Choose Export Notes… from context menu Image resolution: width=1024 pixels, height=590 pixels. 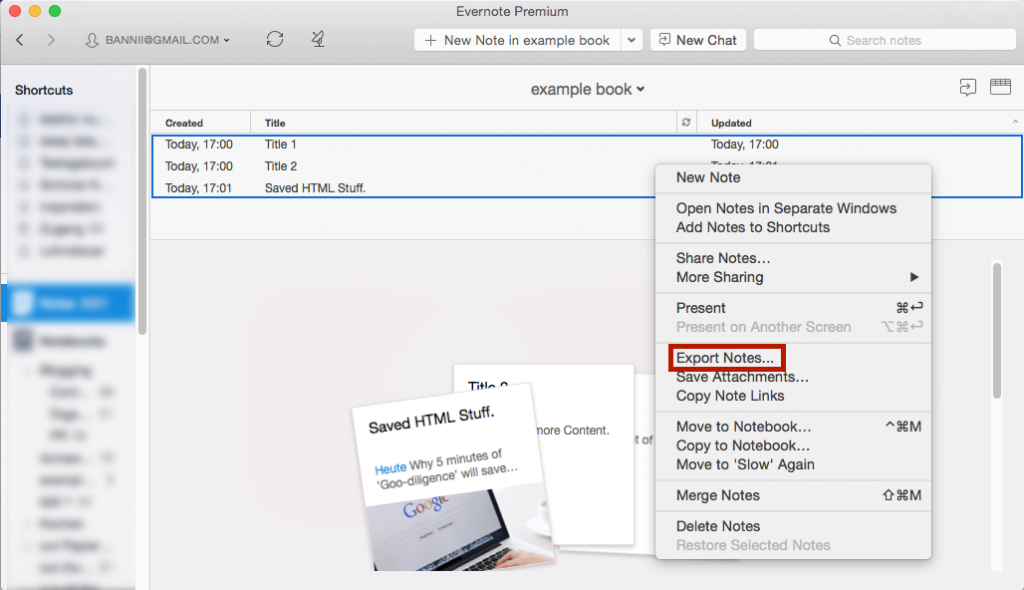click(724, 357)
